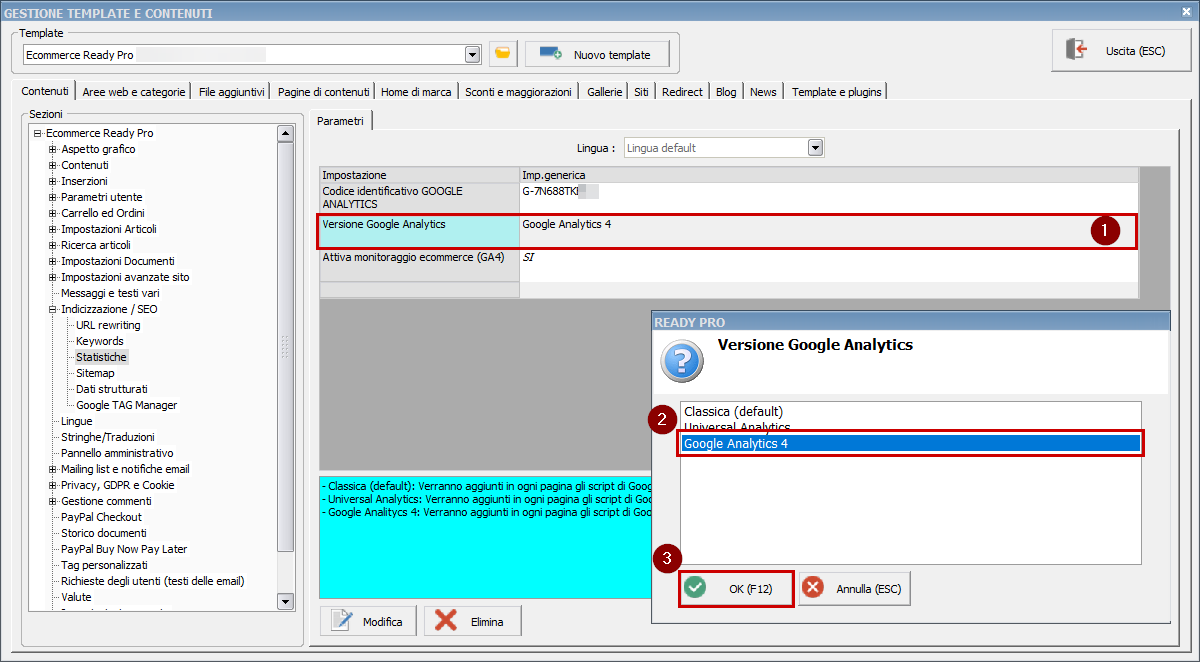This screenshot has width=1200, height=662.
Task: Select the Valute tree item
Action: click(76, 597)
